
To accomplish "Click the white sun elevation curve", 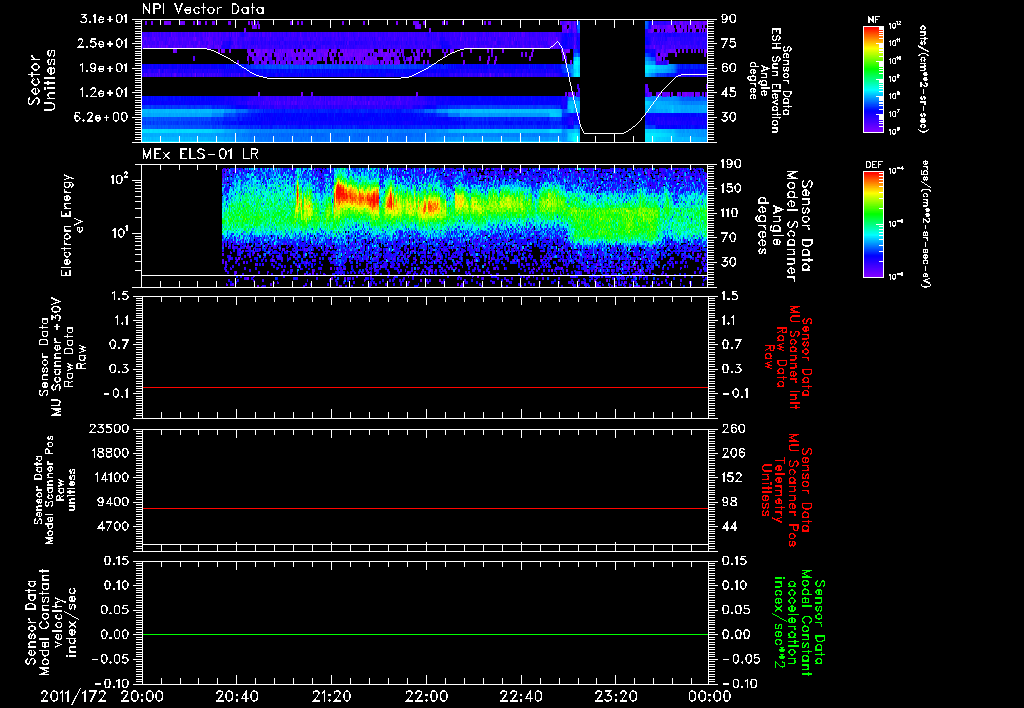I will (333, 78).
